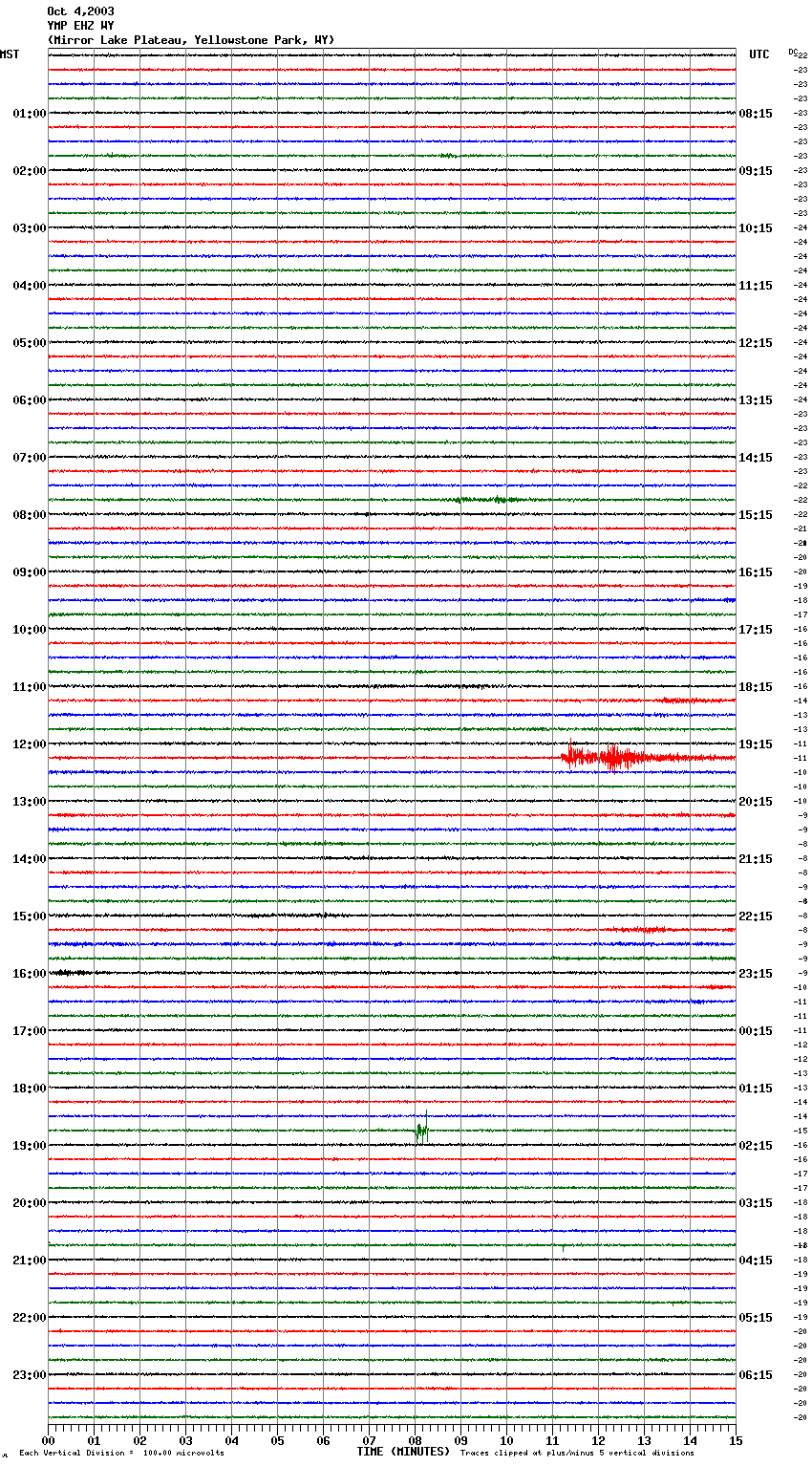Screen dimensions: 812x1466
Task: Select the 01:00 MST time label
Action: point(30,114)
